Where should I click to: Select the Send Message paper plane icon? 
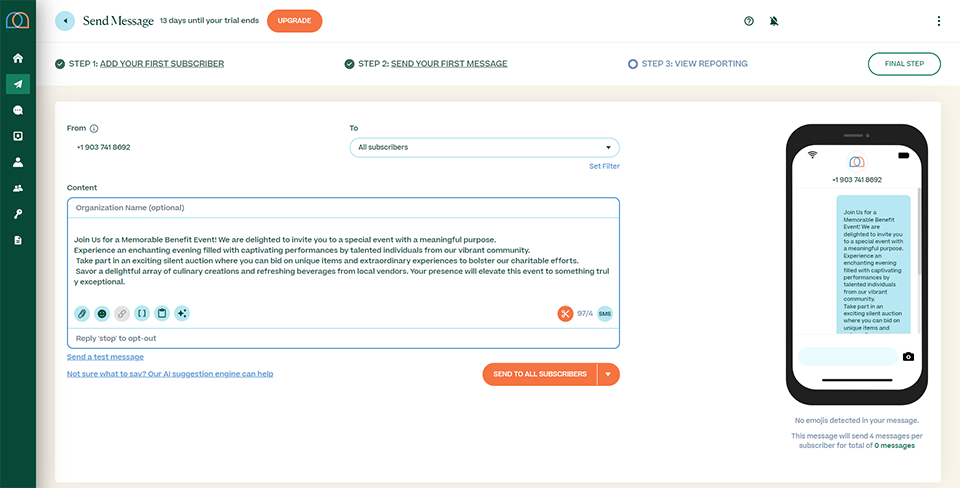tap(18, 84)
